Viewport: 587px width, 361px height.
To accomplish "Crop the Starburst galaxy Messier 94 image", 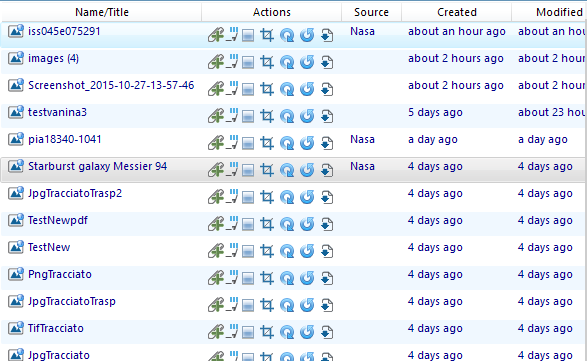I will (x=267, y=170).
